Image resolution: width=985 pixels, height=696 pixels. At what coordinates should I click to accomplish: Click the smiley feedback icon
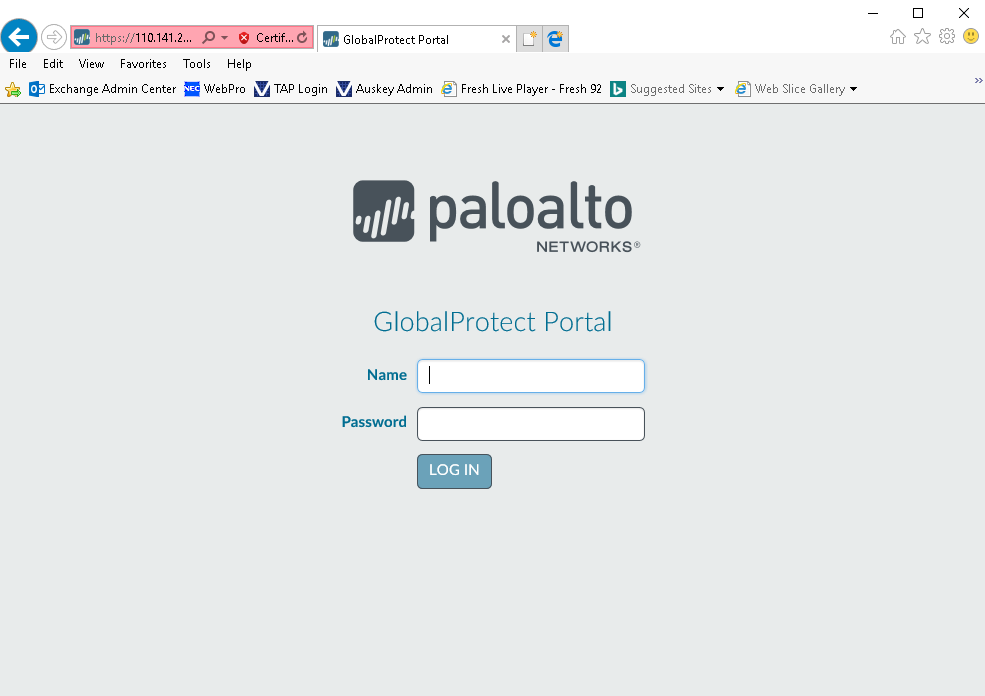[x=971, y=36]
